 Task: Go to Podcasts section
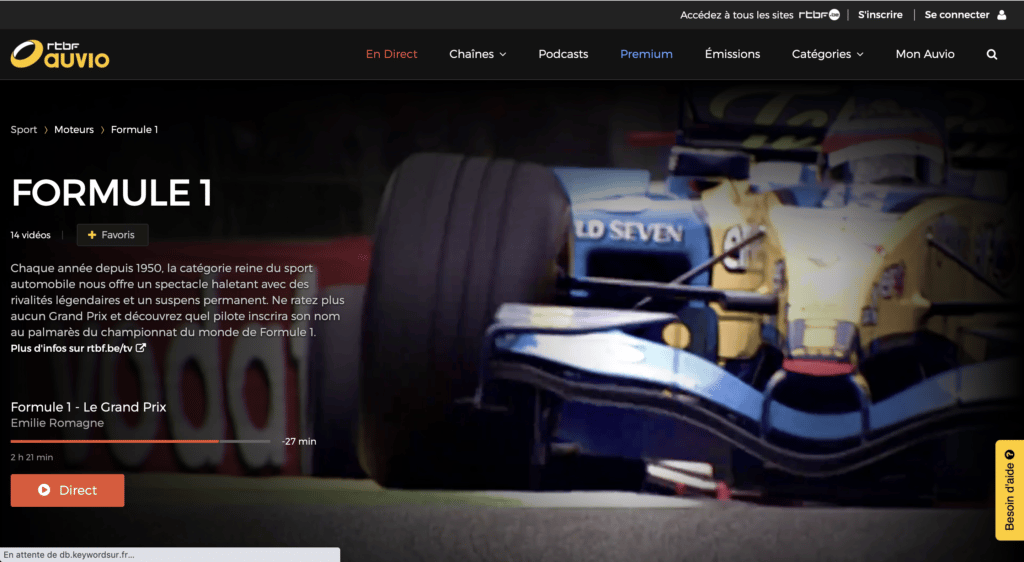tap(563, 54)
